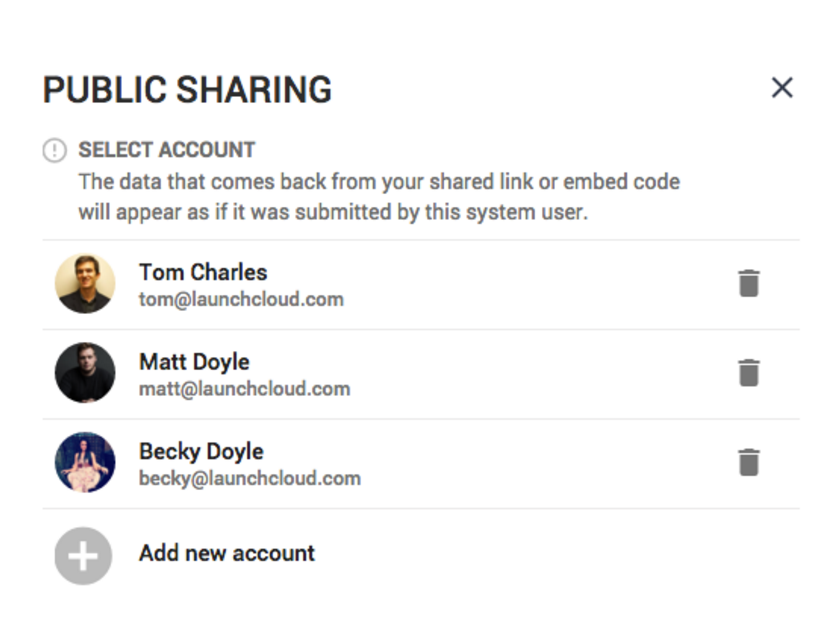Close the Public Sharing dialog
Screen dimensions: 838x622
[x=782, y=88]
